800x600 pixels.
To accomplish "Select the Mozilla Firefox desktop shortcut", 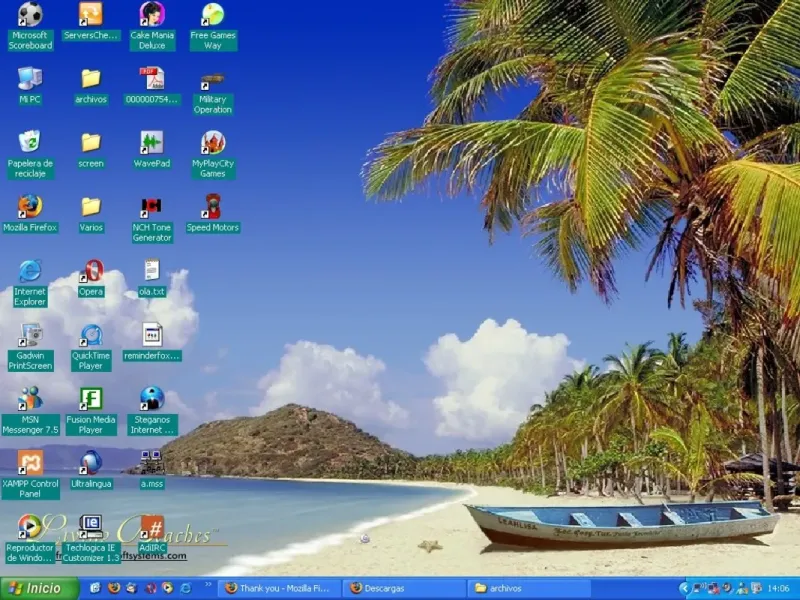I will (30, 214).
